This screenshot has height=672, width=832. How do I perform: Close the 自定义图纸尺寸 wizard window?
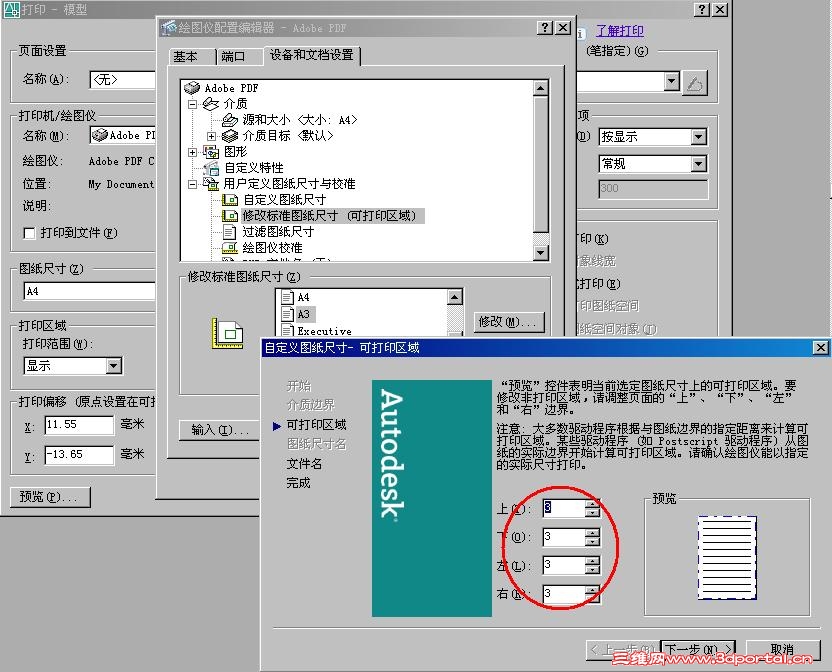click(x=820, y=348)
